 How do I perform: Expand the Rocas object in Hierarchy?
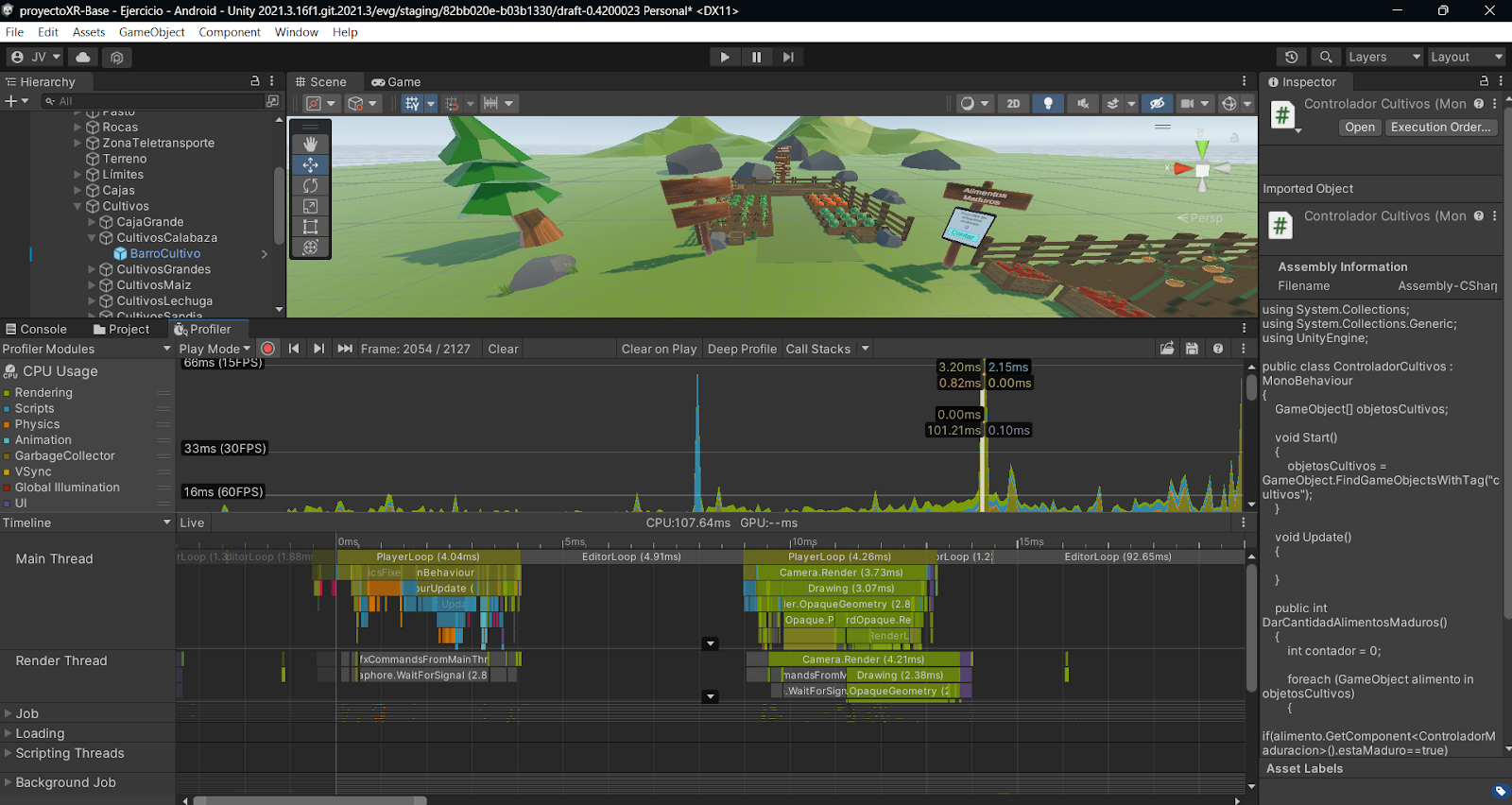pos(77,127)
